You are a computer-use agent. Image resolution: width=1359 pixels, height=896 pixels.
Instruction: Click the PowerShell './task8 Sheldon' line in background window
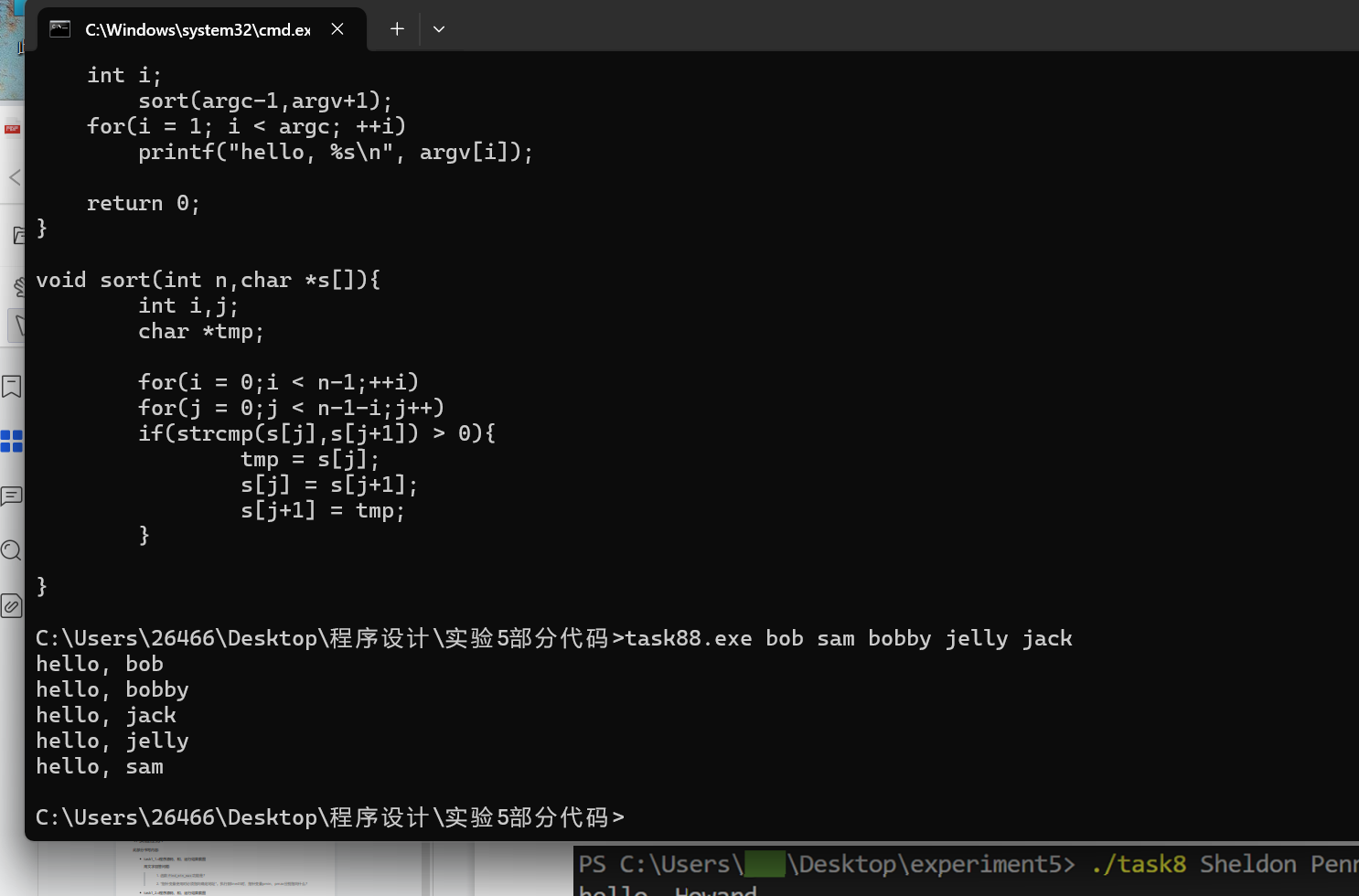click(968, 864)
